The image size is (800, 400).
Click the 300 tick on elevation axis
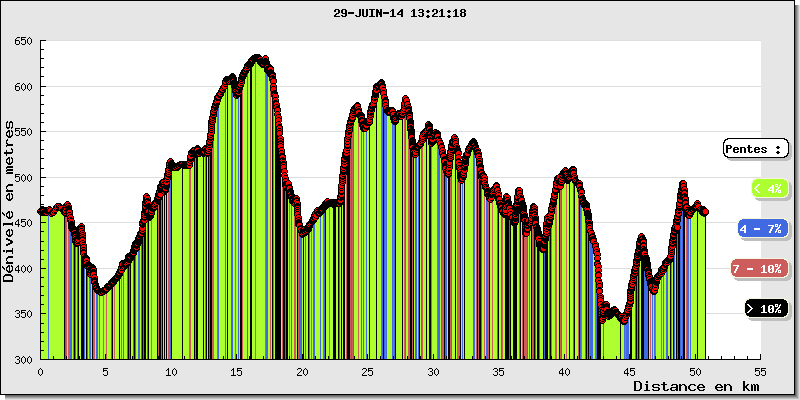23,359
